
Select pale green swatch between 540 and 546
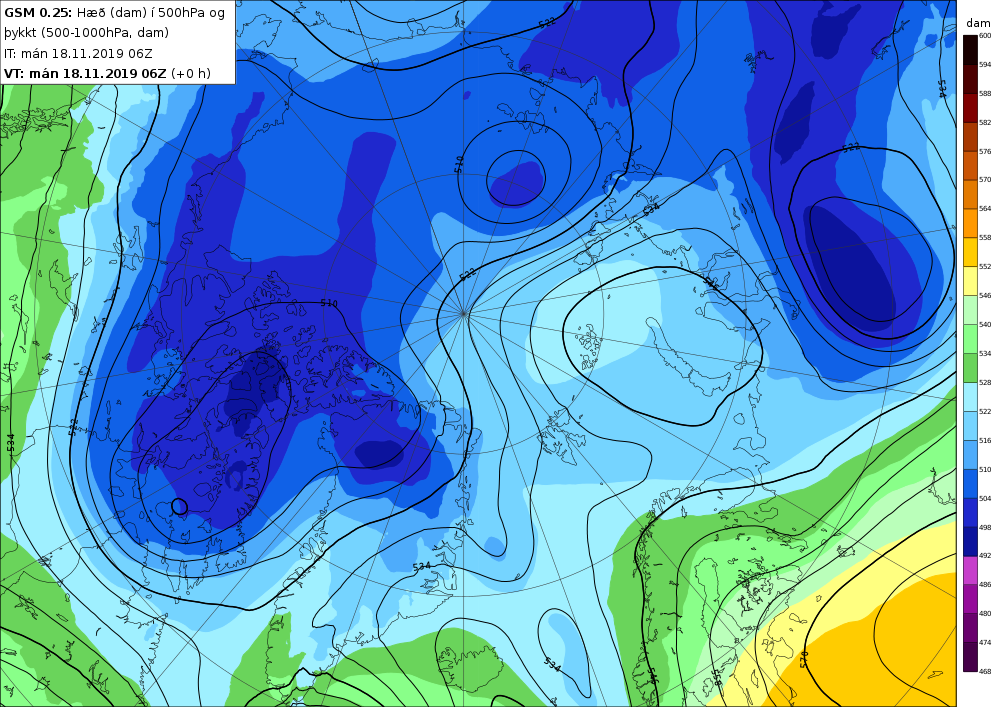pos(970,310)
